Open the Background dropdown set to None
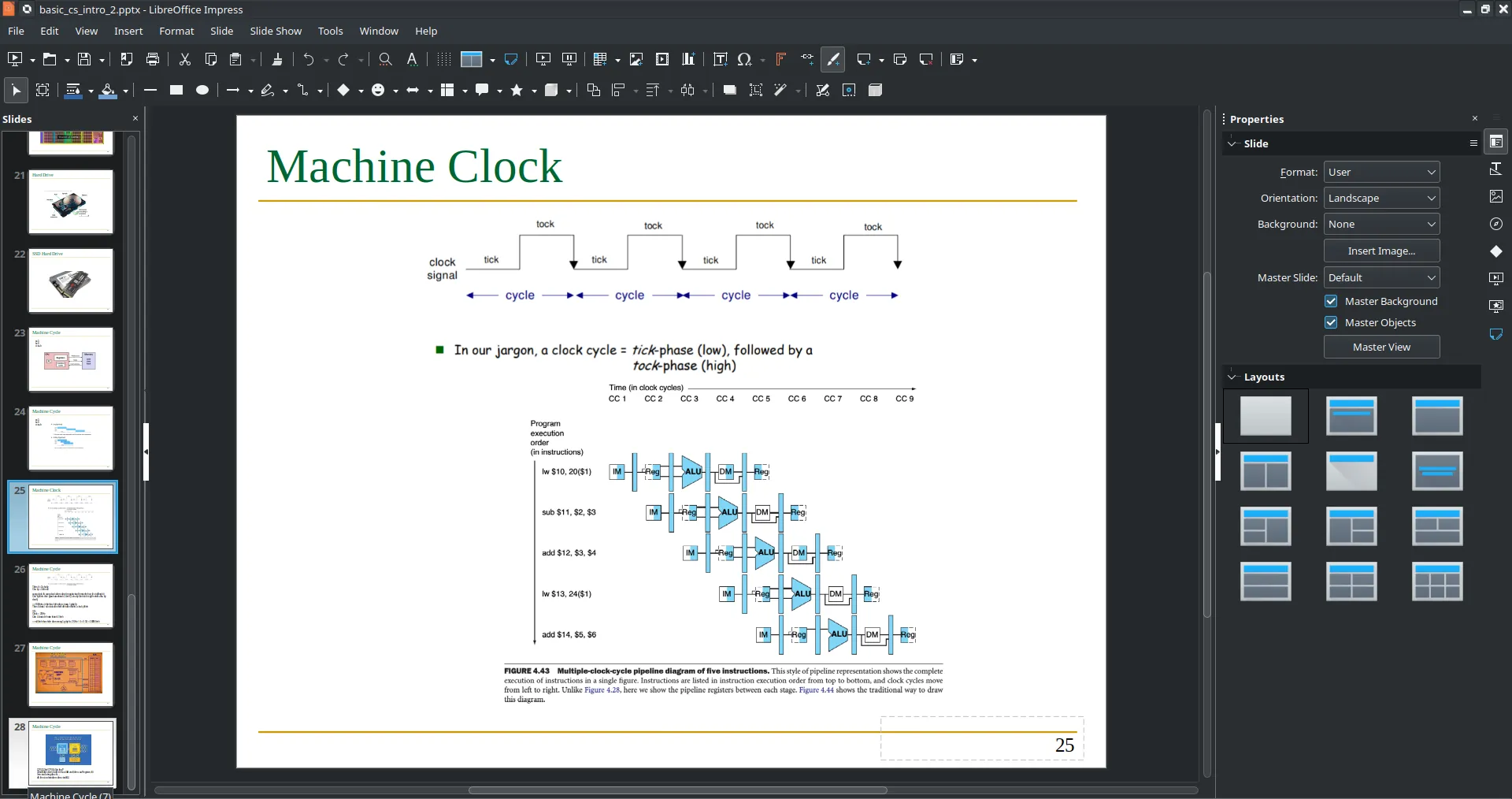1512x799 pixels. 1381,224
